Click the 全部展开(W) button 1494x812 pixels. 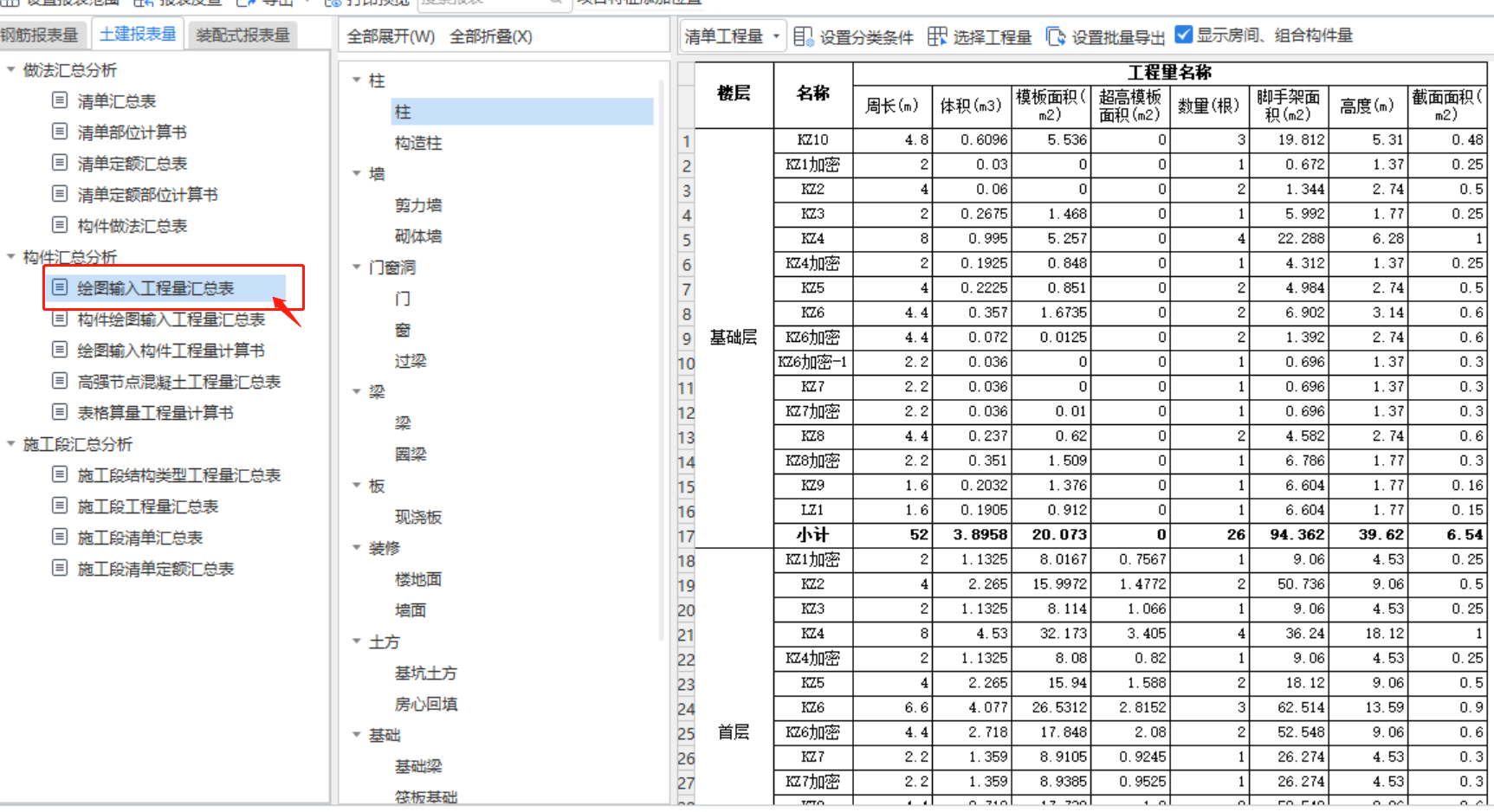tap(391, 36)
